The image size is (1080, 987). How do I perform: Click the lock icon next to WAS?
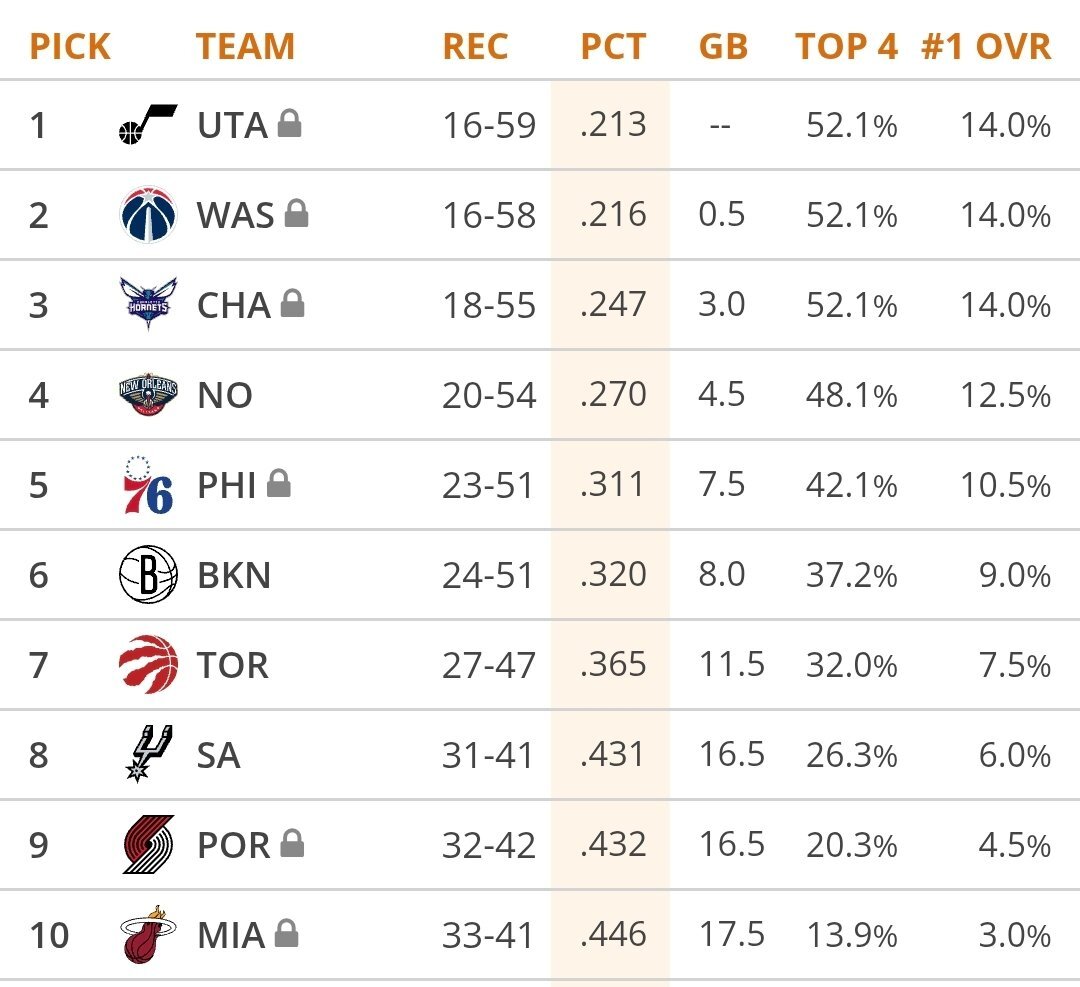[x=296, y=214]
